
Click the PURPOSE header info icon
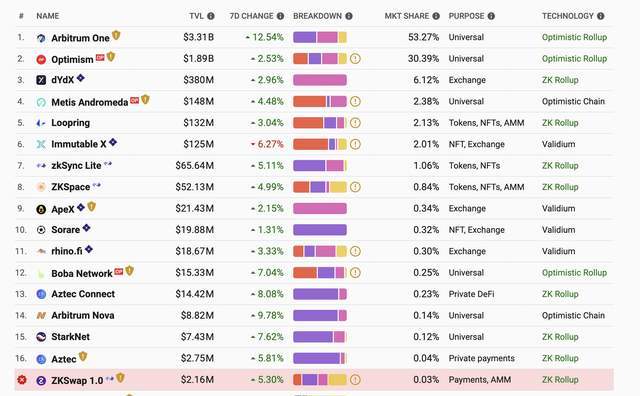(491, 16)
